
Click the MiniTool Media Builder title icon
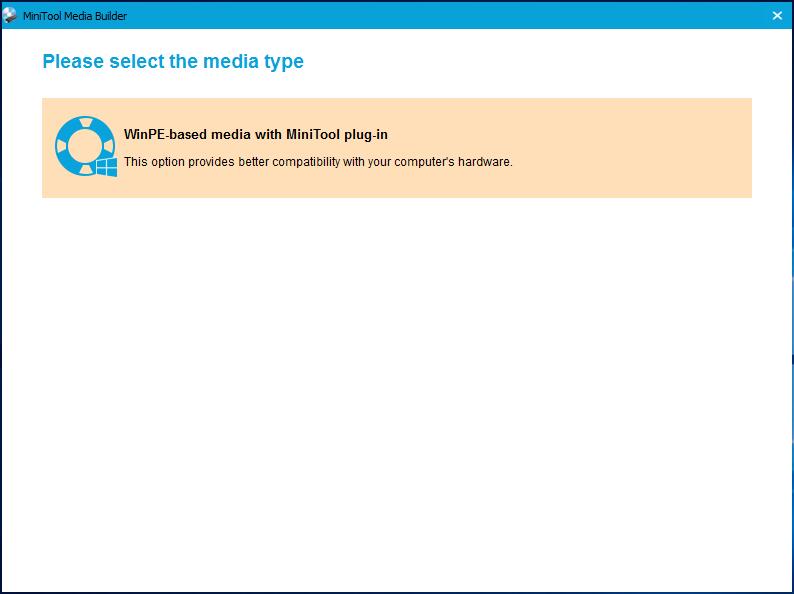10,16
